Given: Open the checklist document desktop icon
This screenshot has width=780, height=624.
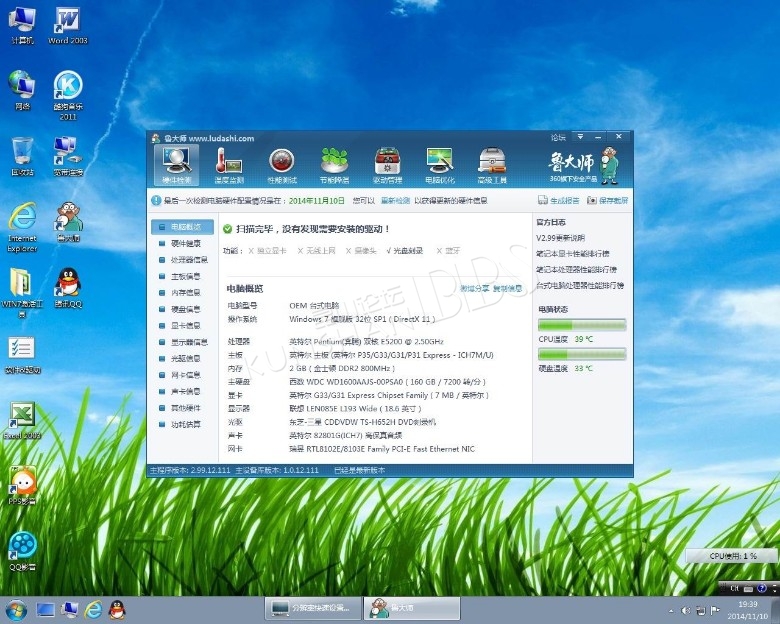Looking at the screenshot, I should pyautogui.click(x=22, y=355).
